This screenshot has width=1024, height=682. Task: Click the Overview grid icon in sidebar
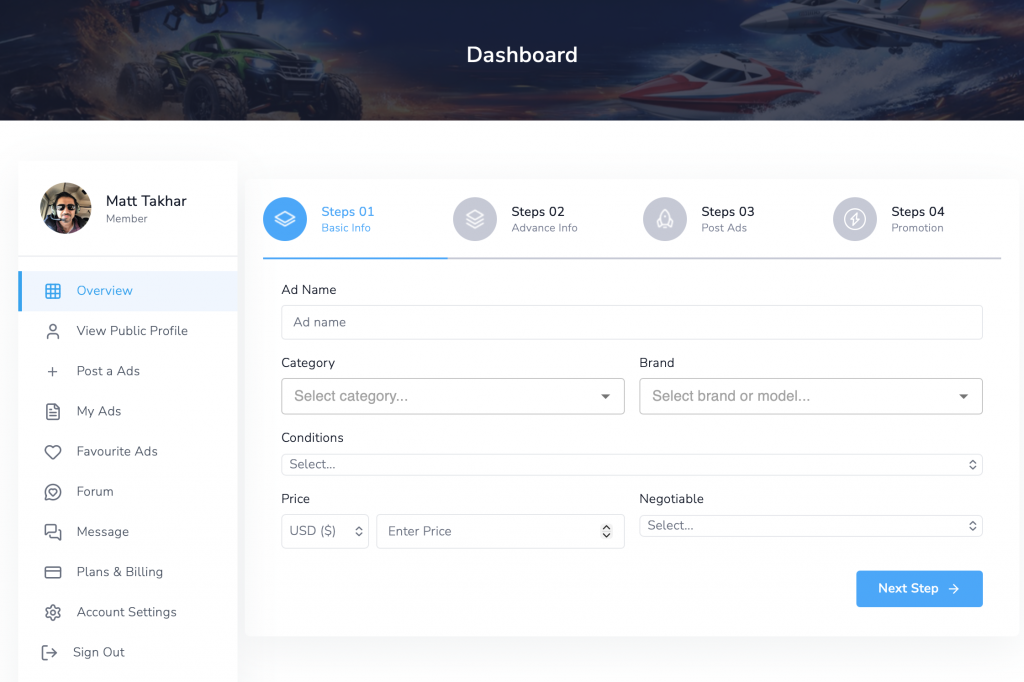[x=53, y=291]
